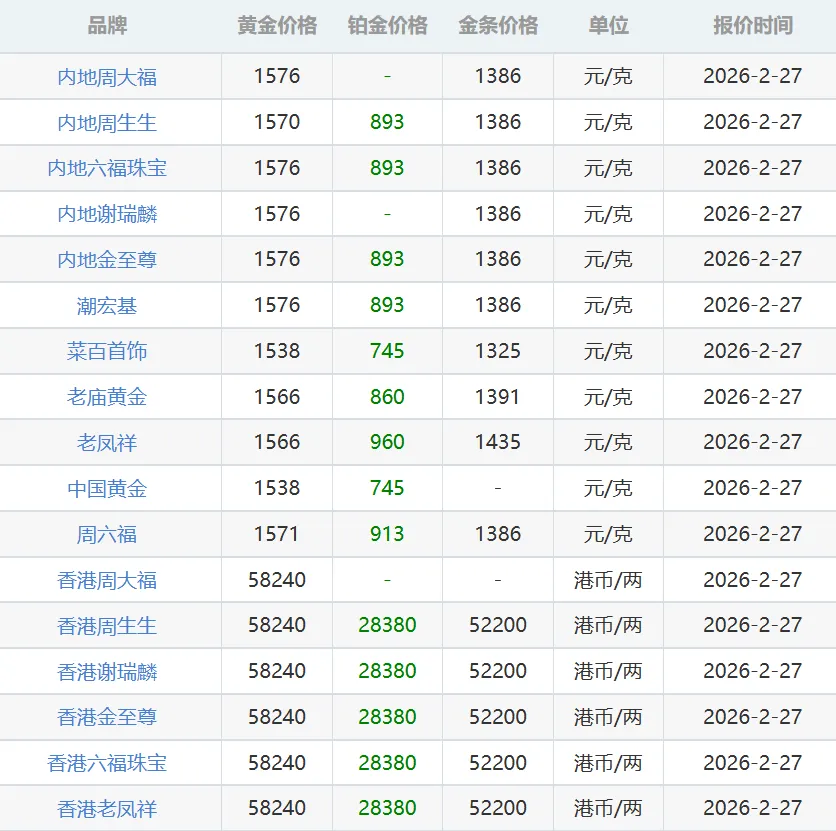
Task: Click the 报价时间 column header
Action: point(753,26)
